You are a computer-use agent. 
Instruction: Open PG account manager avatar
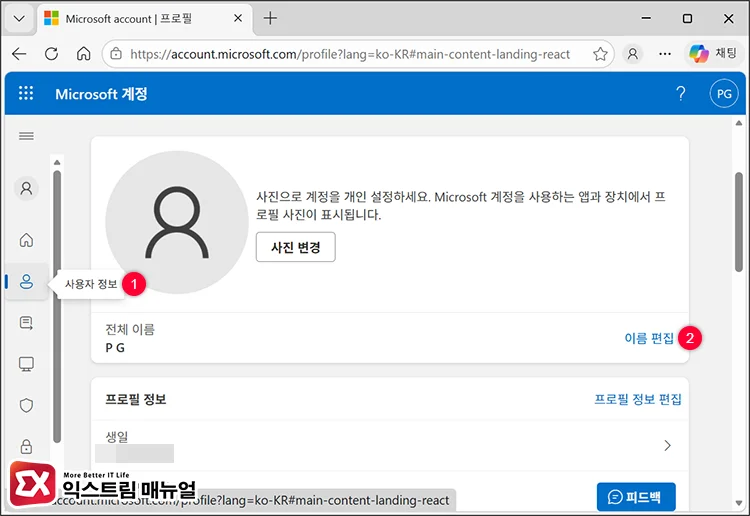pos(724,93)
